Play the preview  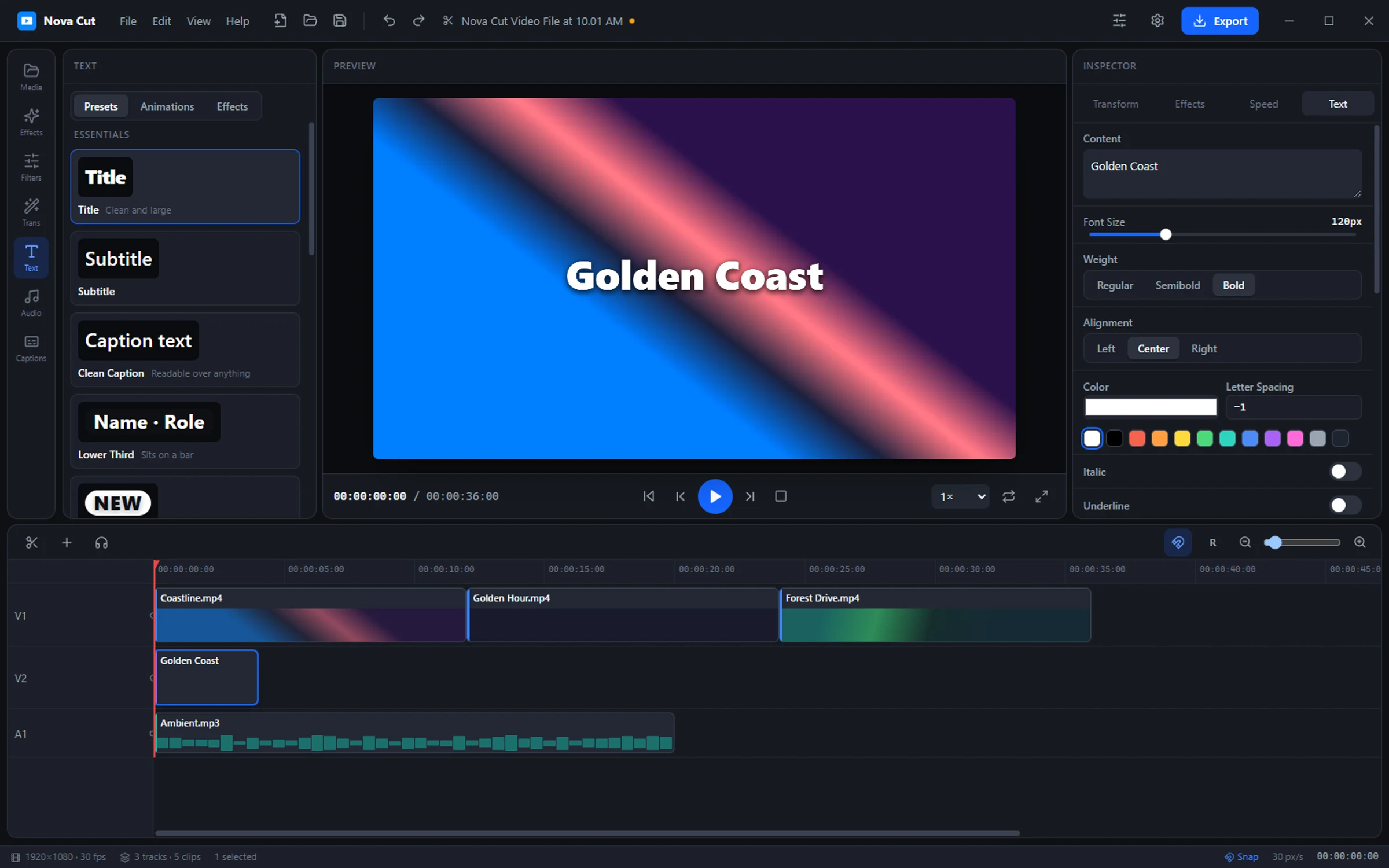point(715,496)
